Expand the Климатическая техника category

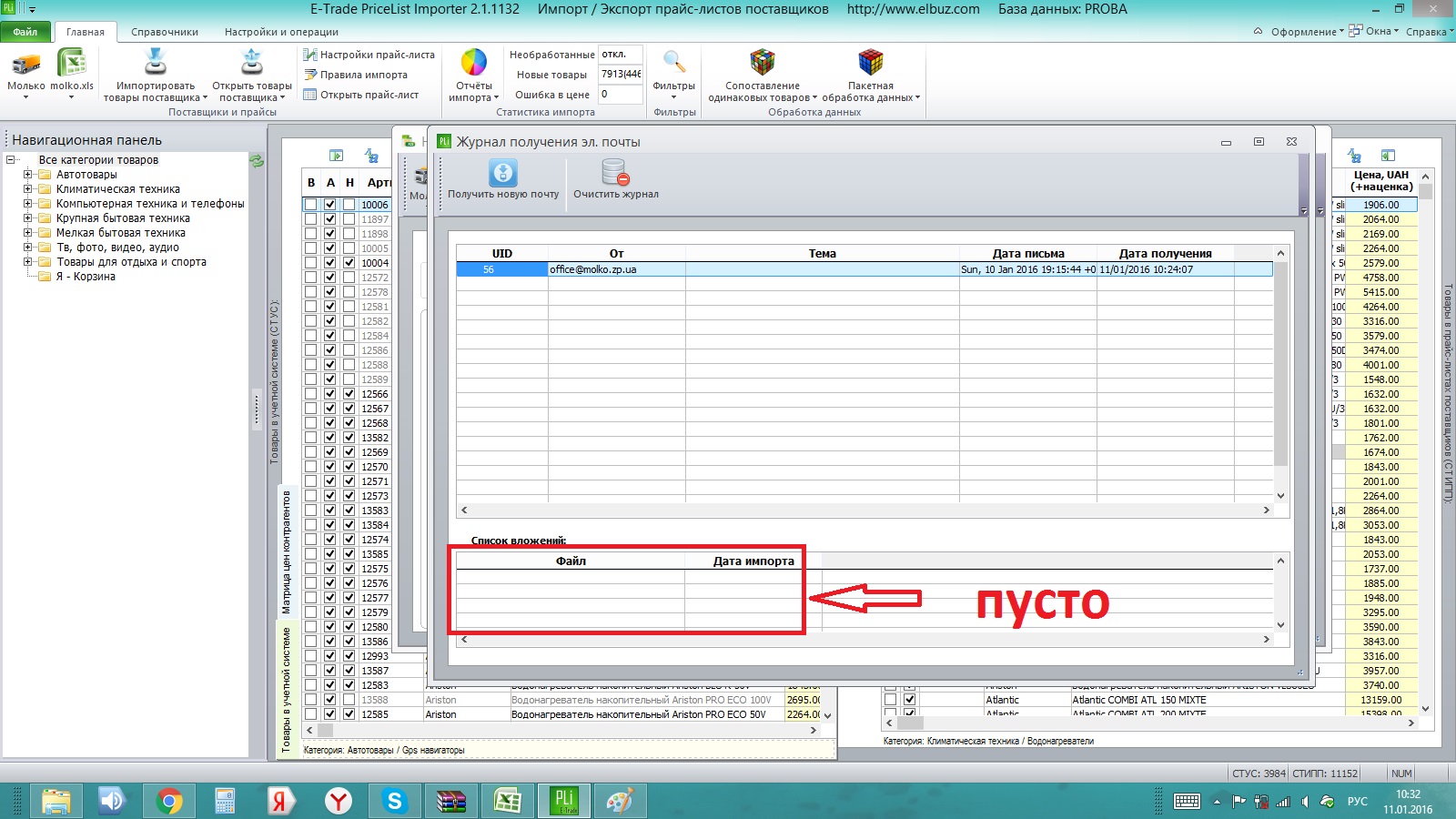(28, 189)
